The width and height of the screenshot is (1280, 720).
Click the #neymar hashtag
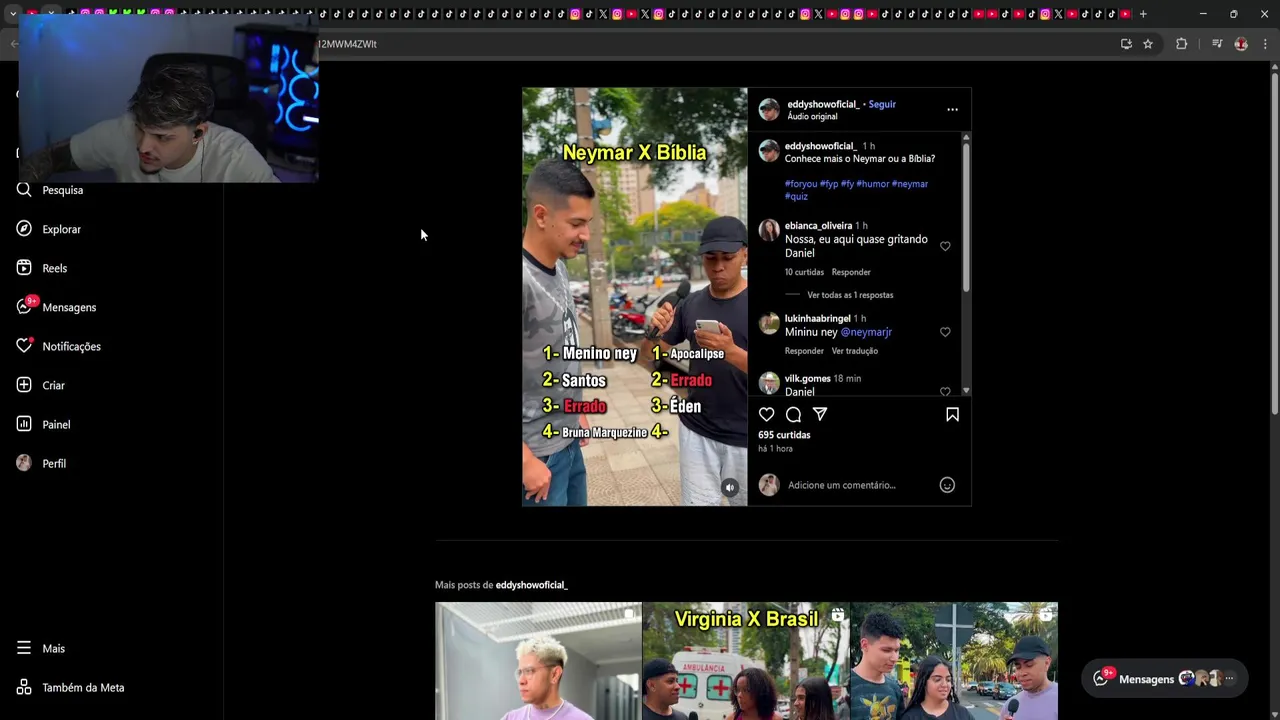[910, 184]
